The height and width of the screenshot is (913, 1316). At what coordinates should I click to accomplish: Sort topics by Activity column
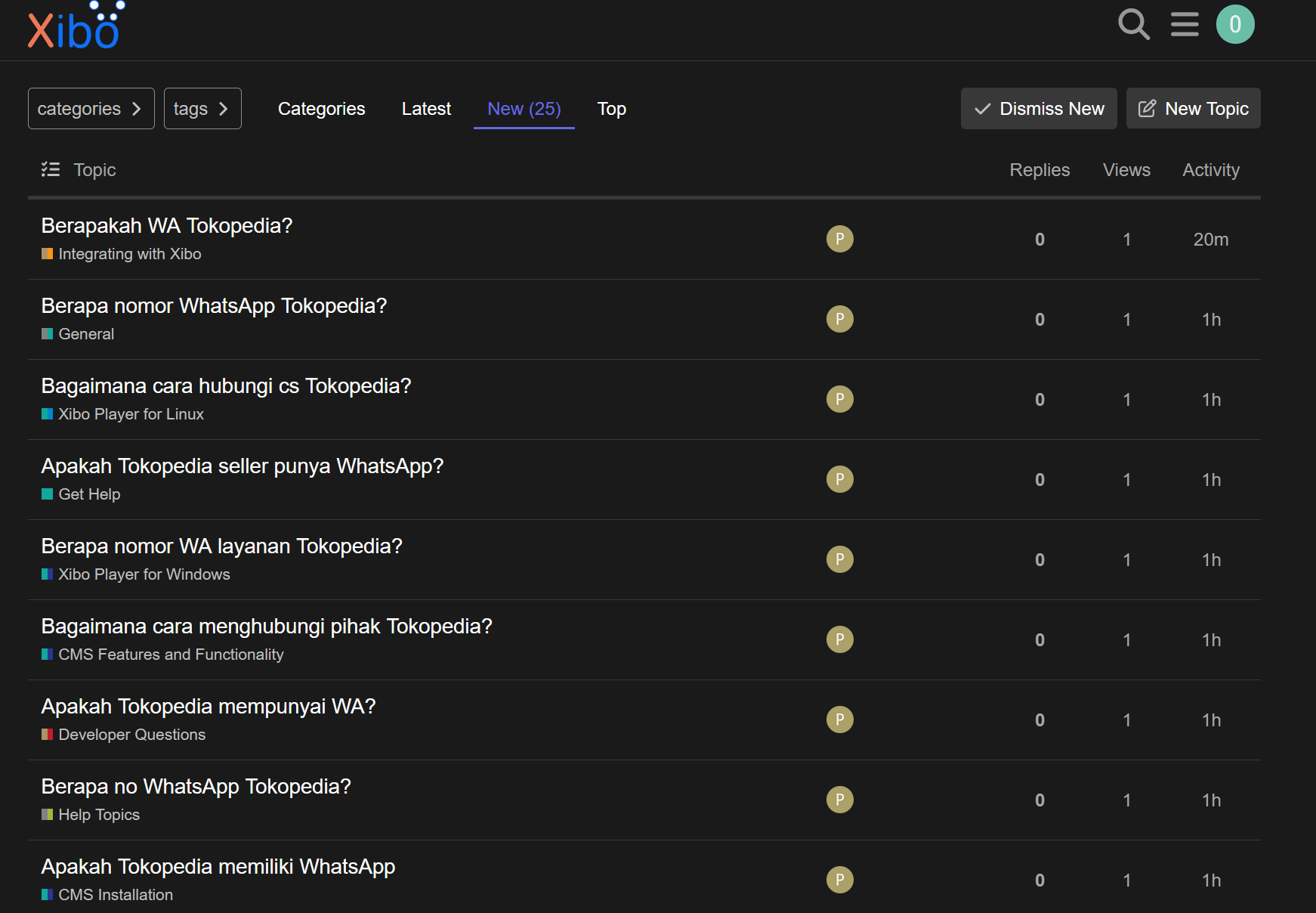tap(1210, 170)
